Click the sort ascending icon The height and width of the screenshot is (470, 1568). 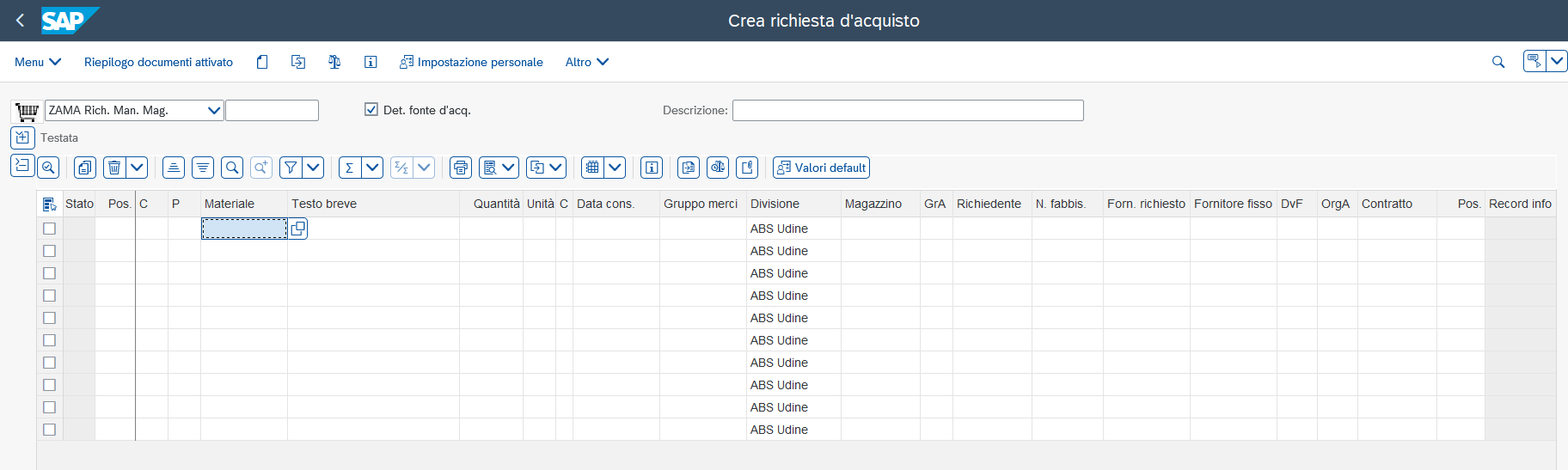(174, 168)
